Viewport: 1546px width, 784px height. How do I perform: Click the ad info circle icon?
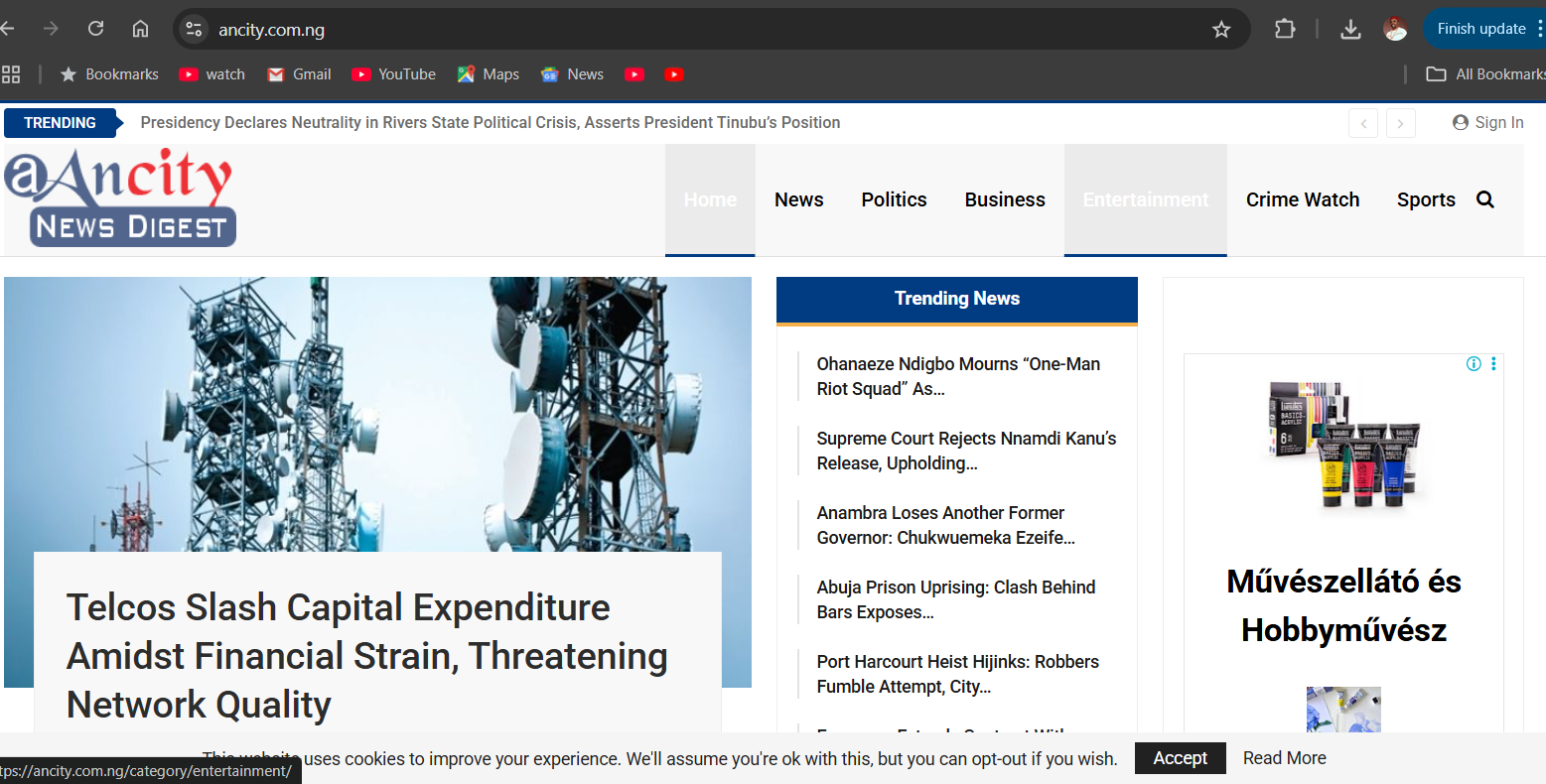pyautogui.click(x=1473, y=364)
